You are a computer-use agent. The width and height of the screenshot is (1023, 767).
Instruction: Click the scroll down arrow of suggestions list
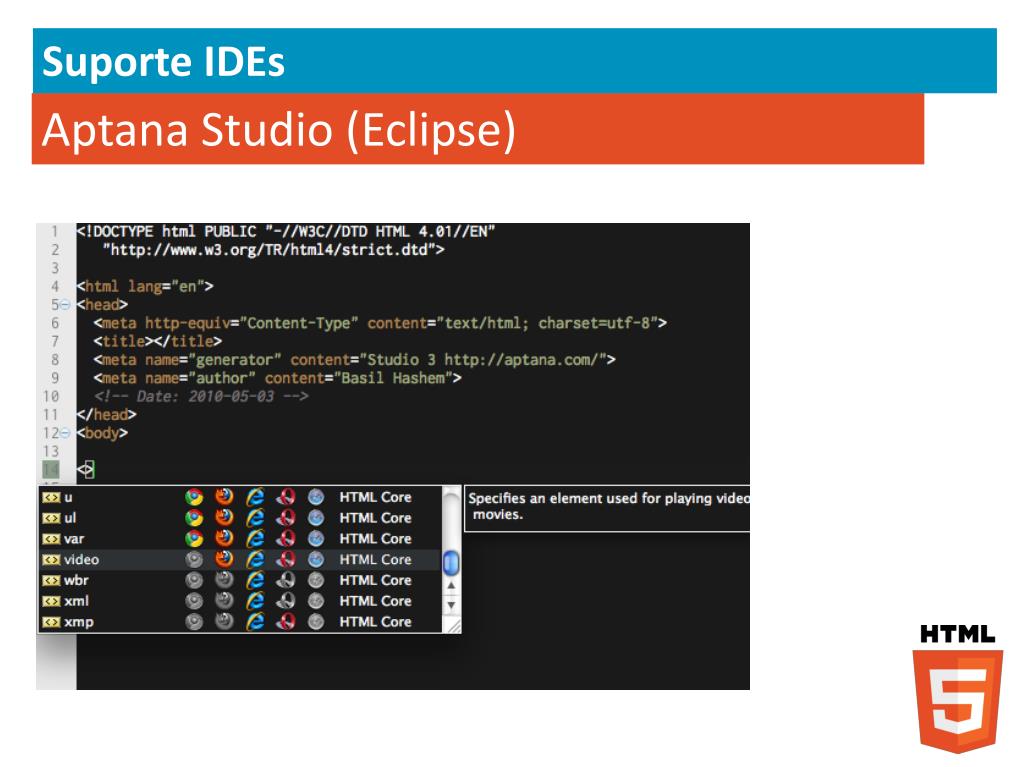pyautogui.click(x=451, y=605)
